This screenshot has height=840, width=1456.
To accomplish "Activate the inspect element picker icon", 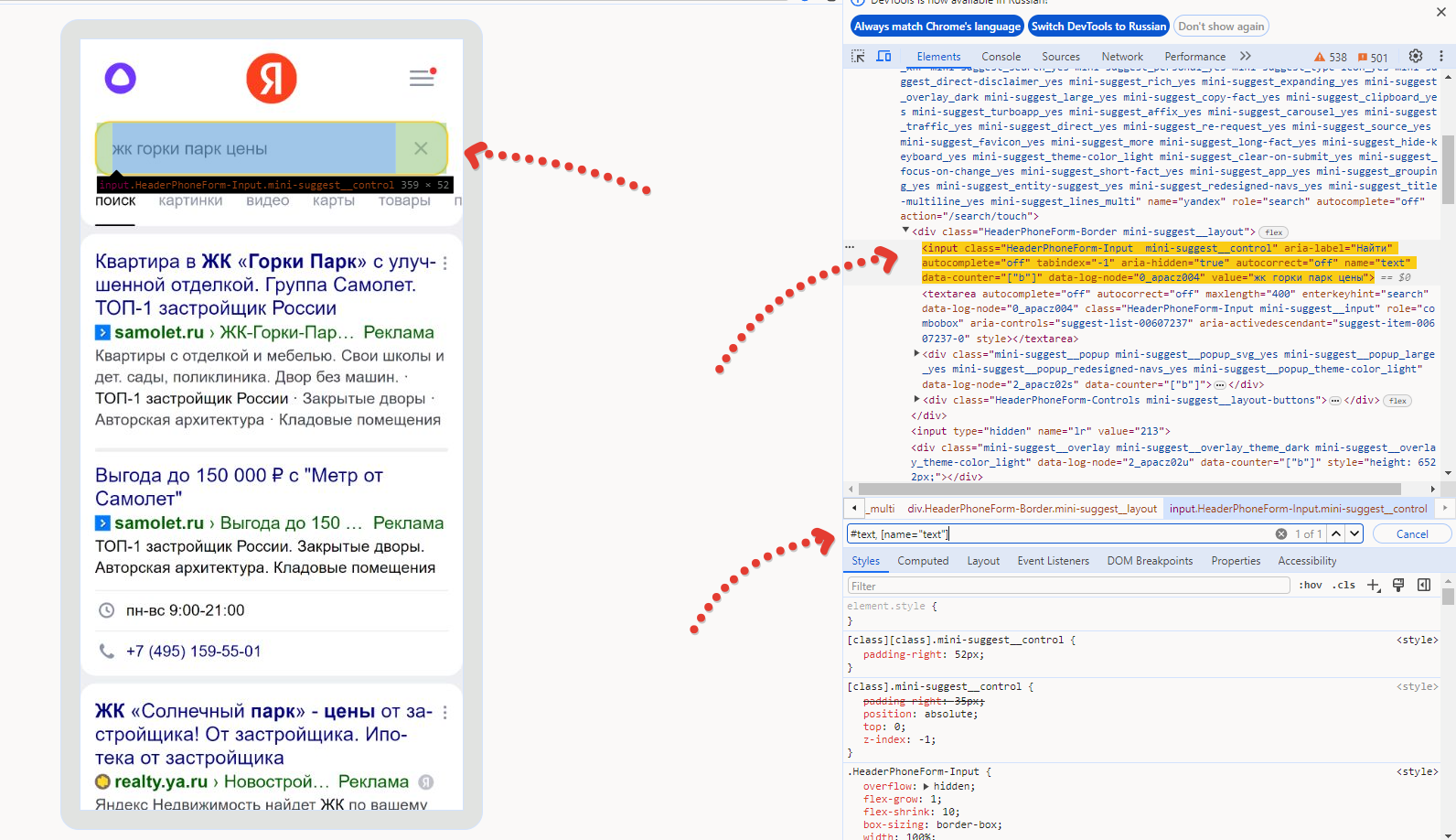I will [858, 56].
